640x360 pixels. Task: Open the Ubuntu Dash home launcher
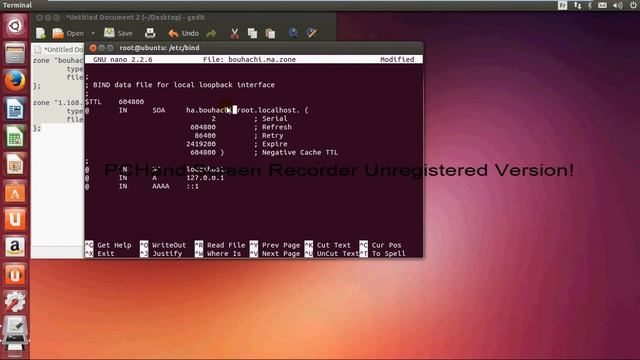[x=15, y=26]
